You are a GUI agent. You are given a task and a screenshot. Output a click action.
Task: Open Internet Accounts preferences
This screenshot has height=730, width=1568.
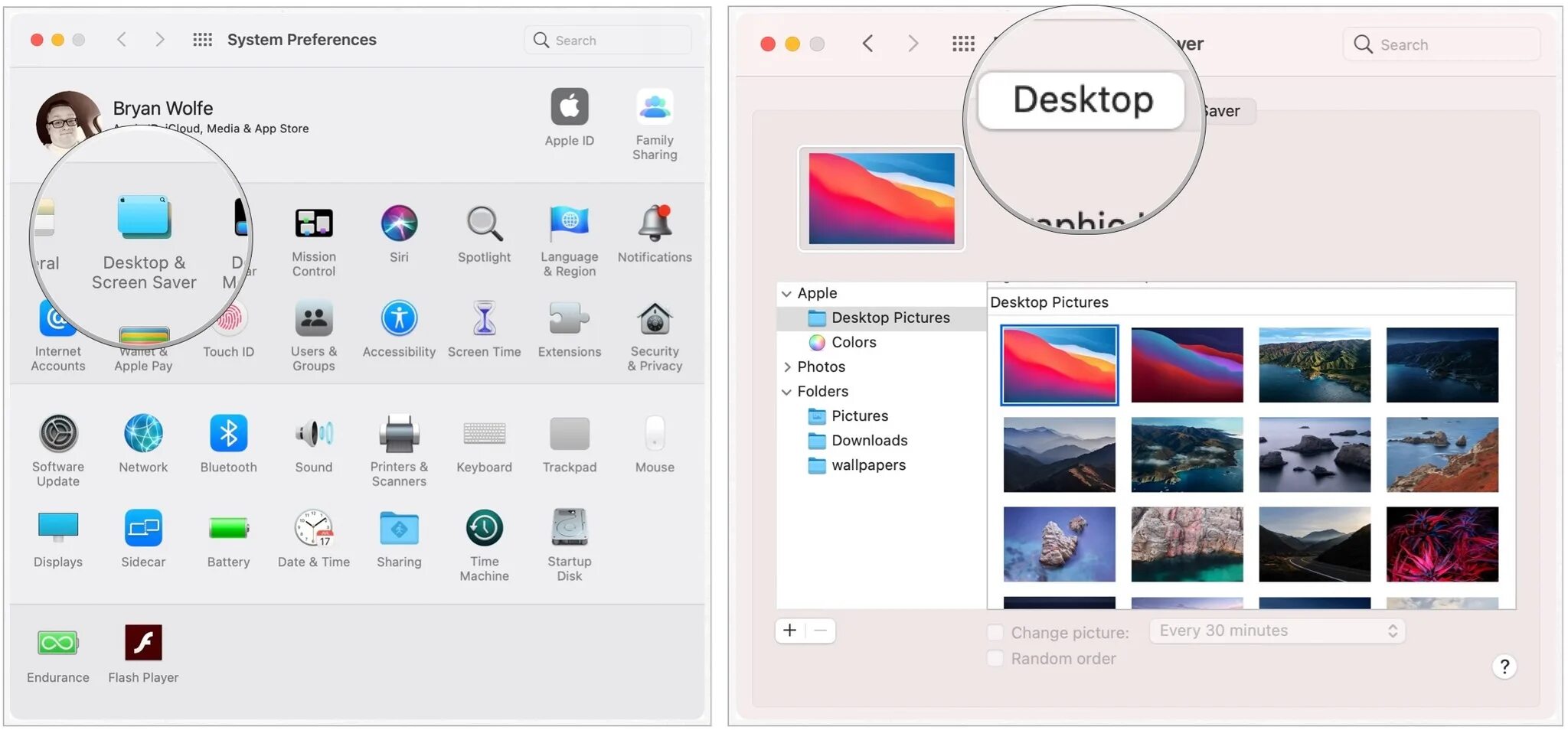coord(58,336)
